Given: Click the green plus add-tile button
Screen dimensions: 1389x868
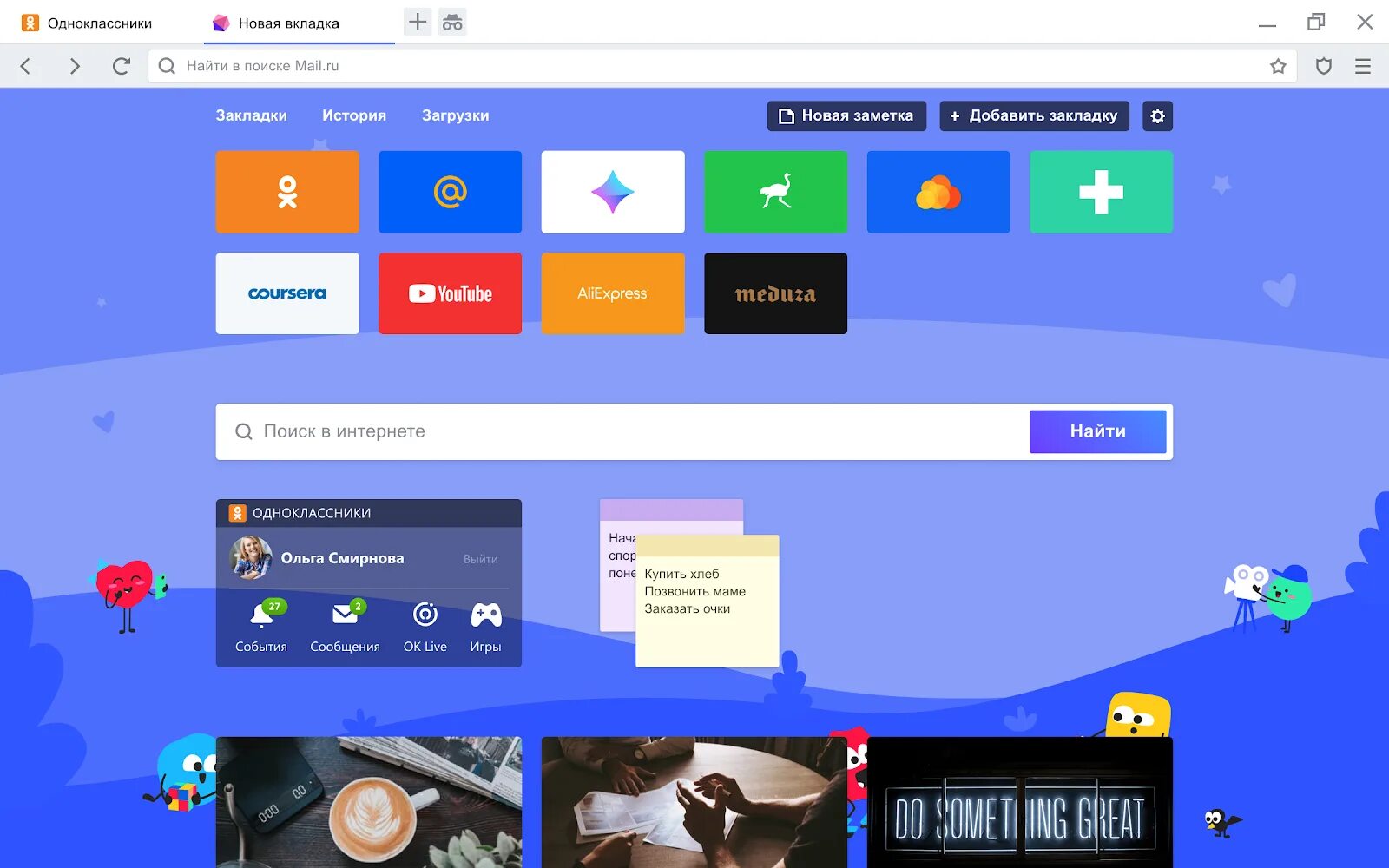Looking at the screenshot, I should pos(1101,192).
